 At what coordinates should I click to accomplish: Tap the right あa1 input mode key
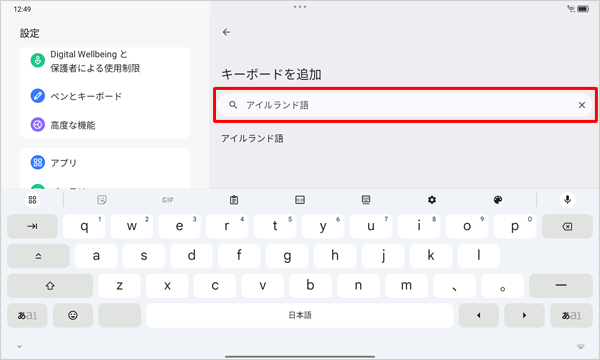[x=571, y=315]
